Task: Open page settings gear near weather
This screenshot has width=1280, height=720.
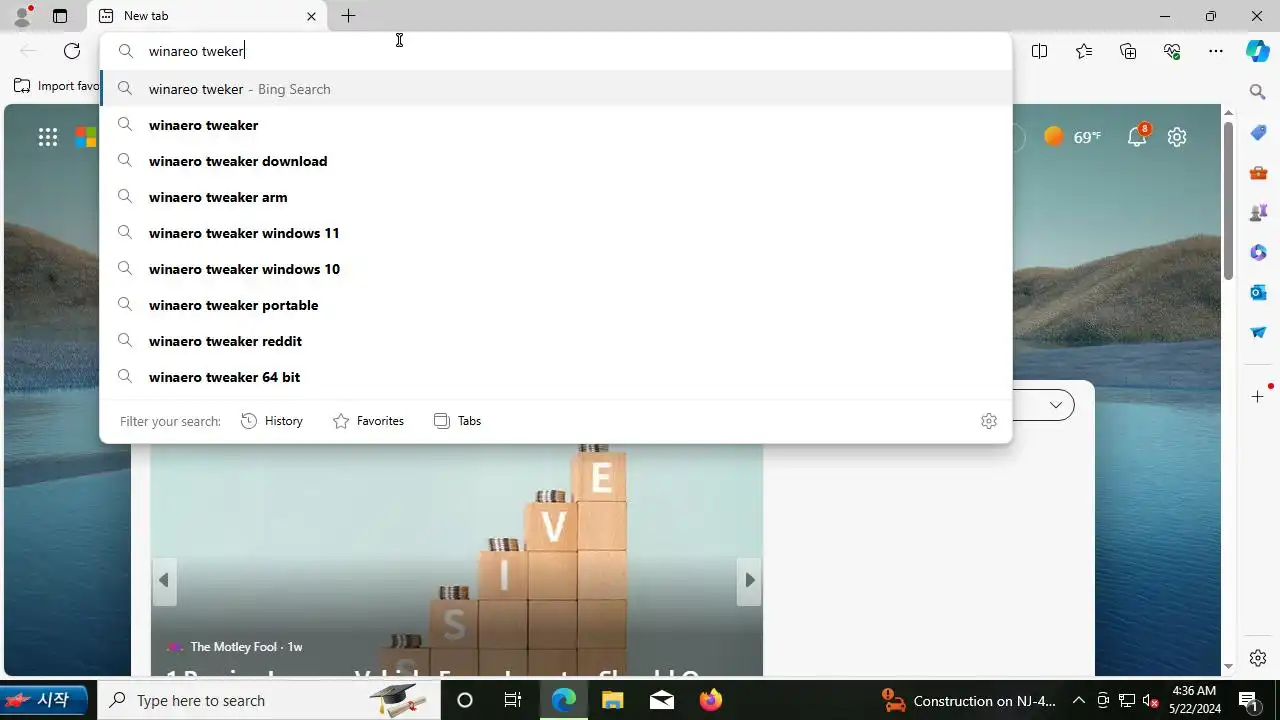Action: pos(1177,137)
